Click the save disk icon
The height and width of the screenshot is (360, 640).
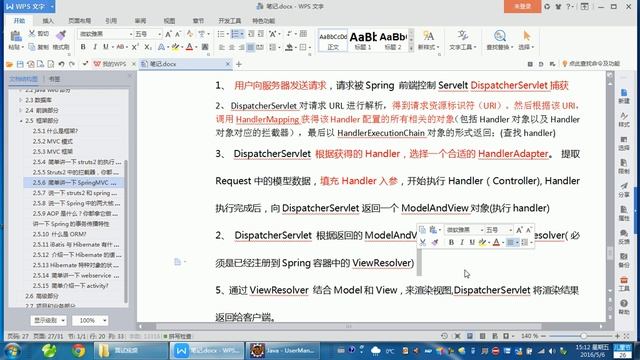click(x=20, y=64)
